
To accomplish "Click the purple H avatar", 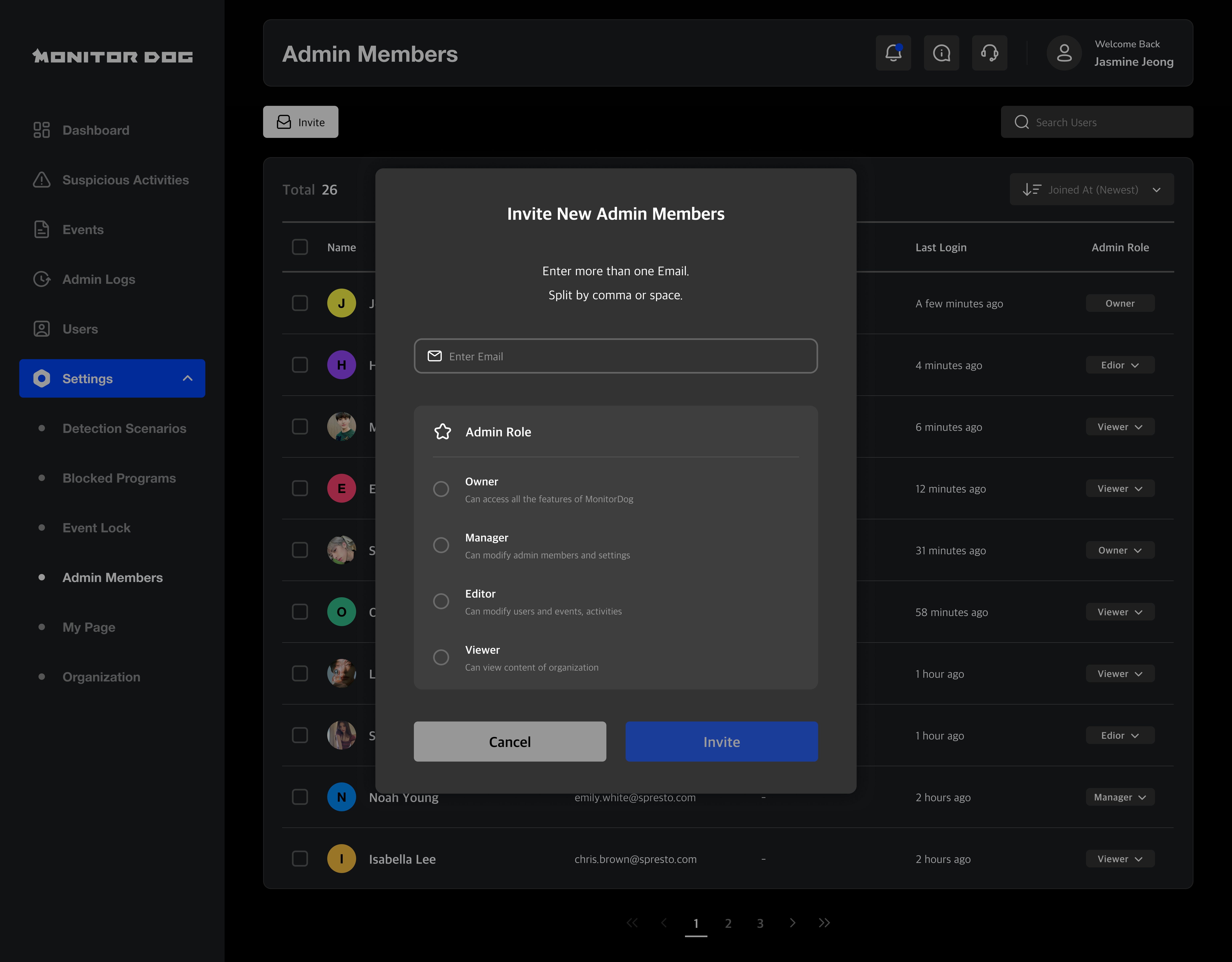I will pyautogui.click(x=341, y=365).
